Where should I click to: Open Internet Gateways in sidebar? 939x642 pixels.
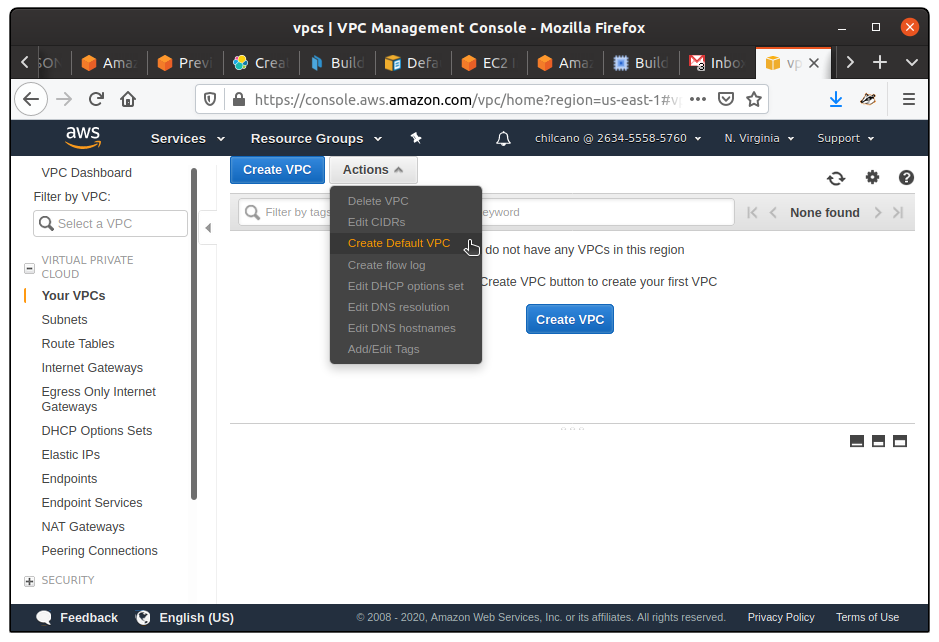point(92,368)
